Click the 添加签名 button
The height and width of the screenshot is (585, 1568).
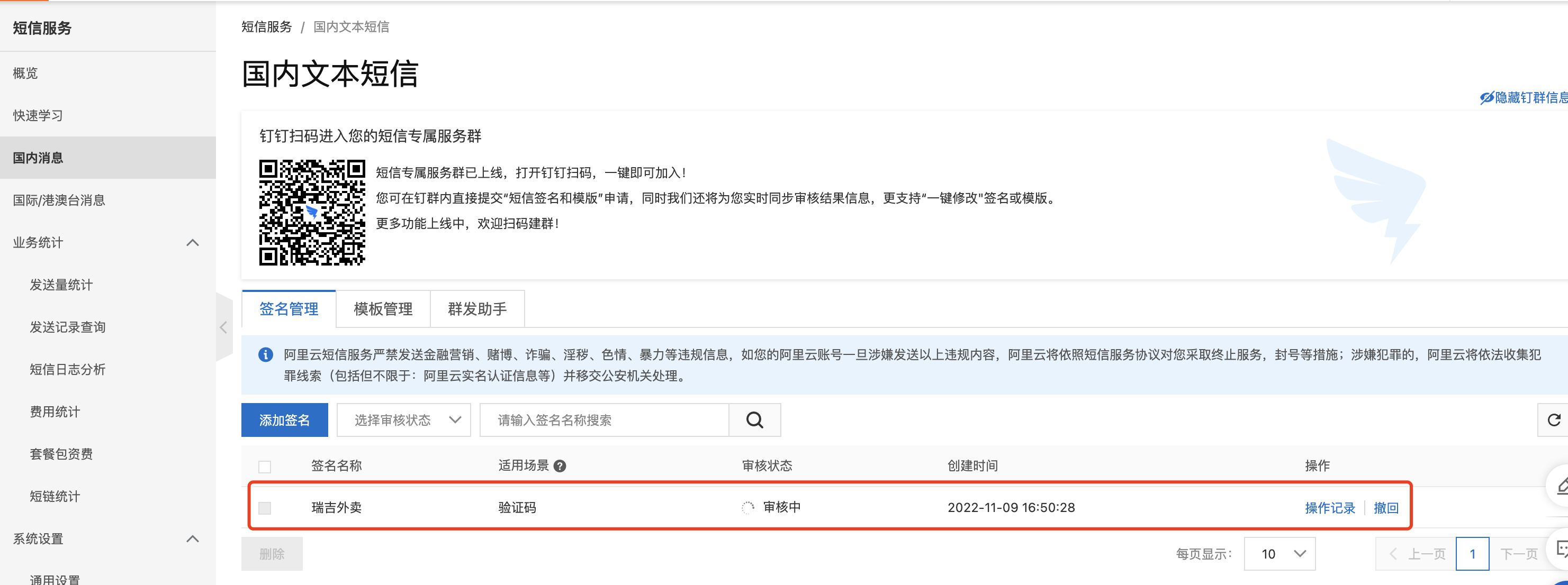[x=284, y=419]
